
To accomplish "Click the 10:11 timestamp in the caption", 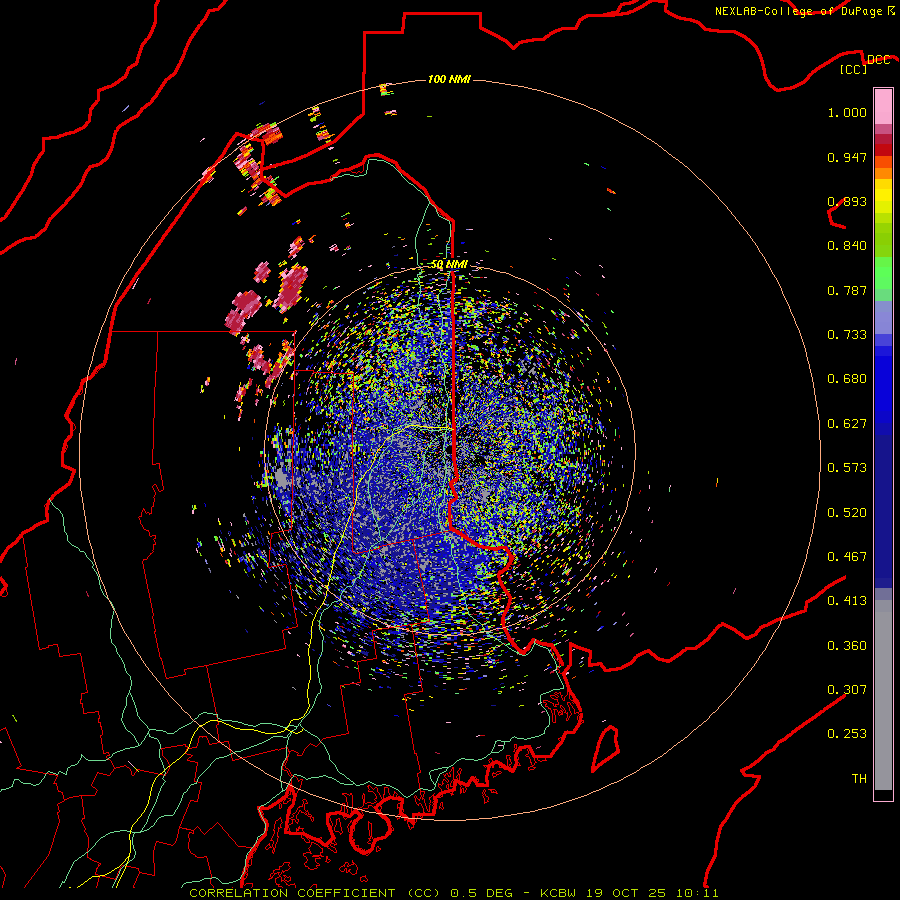I will [x=697, y=893].
